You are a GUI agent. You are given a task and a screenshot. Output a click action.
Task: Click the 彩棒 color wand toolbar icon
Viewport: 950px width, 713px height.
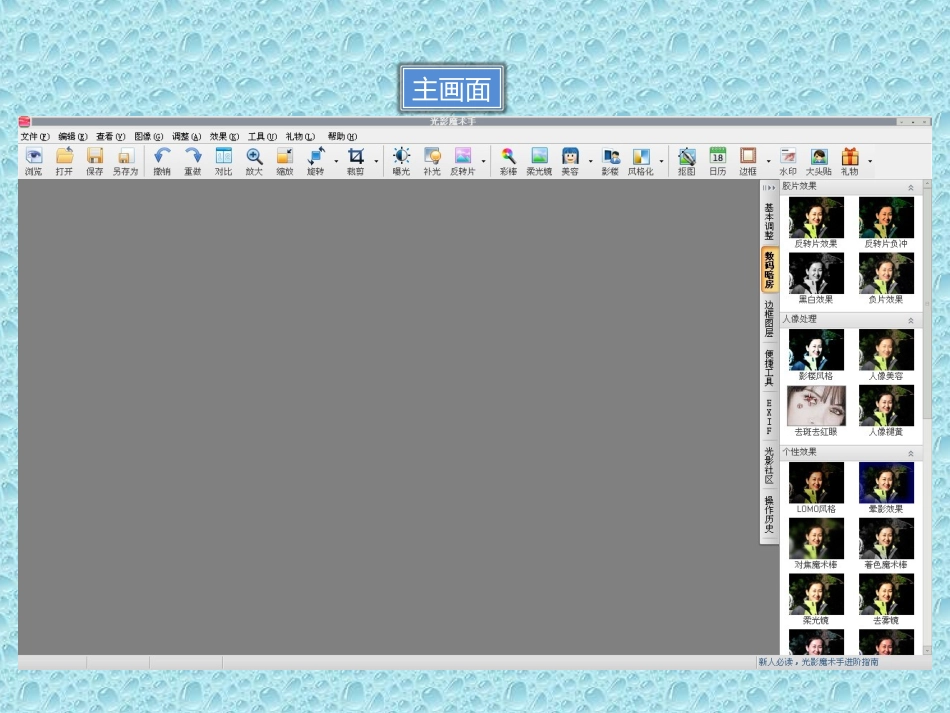(508, 161)
